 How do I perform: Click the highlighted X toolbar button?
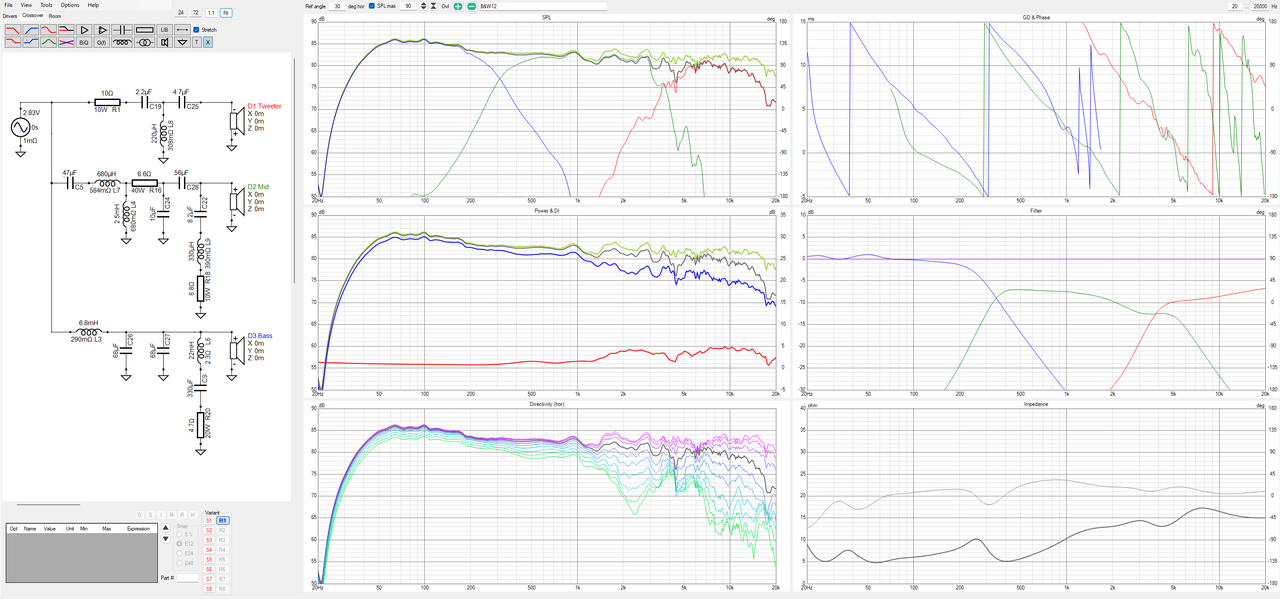(208, 43)
